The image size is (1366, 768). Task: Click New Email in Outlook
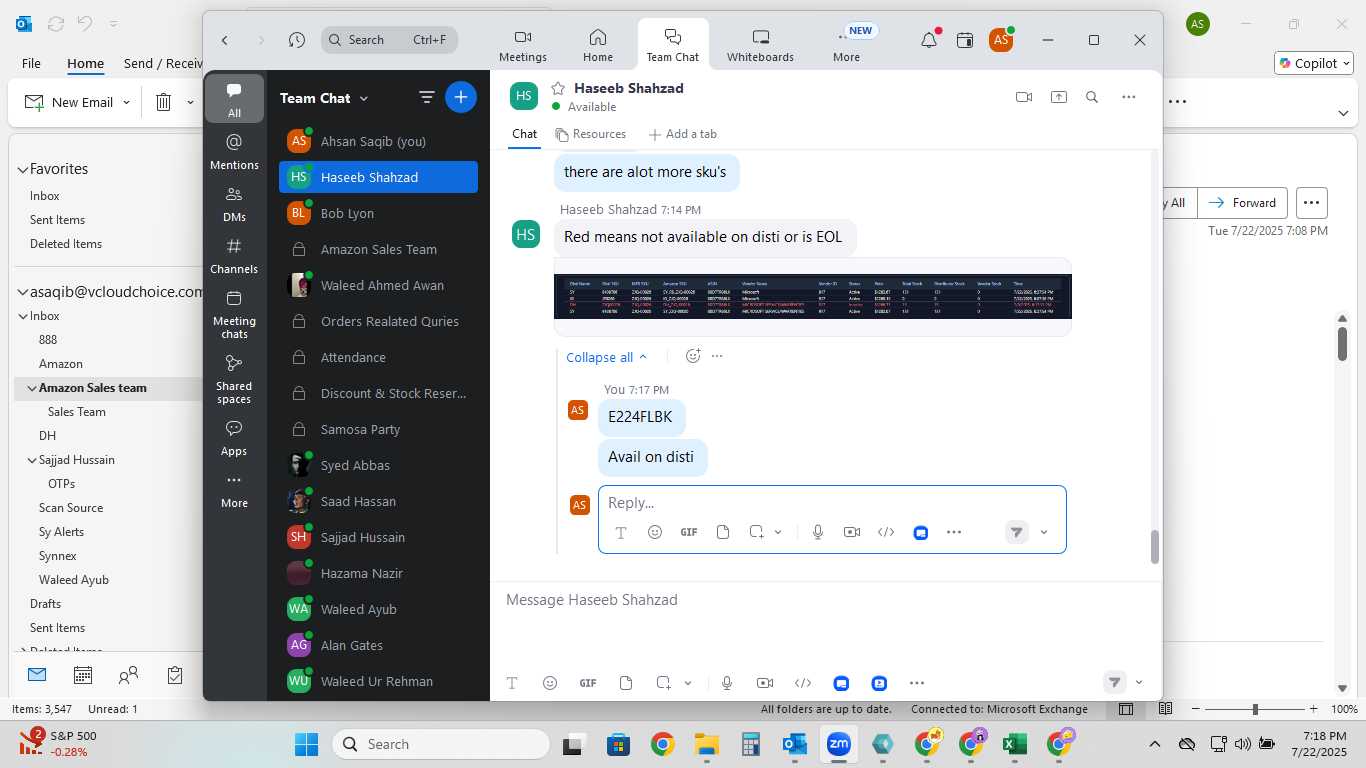(x=69, y=102)
